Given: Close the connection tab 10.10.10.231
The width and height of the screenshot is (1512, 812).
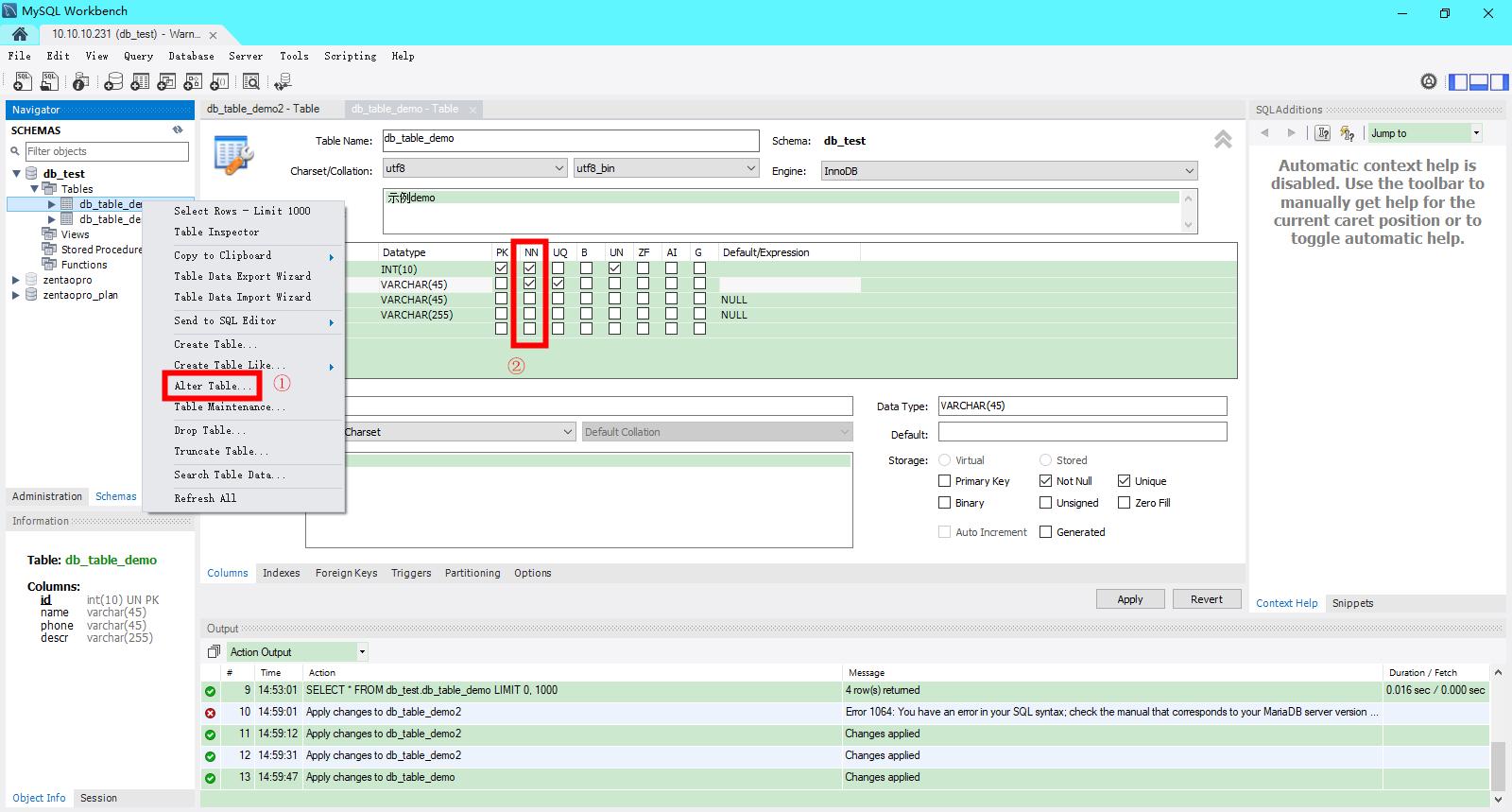Looking at the screenshot, I should click(213, 36).
